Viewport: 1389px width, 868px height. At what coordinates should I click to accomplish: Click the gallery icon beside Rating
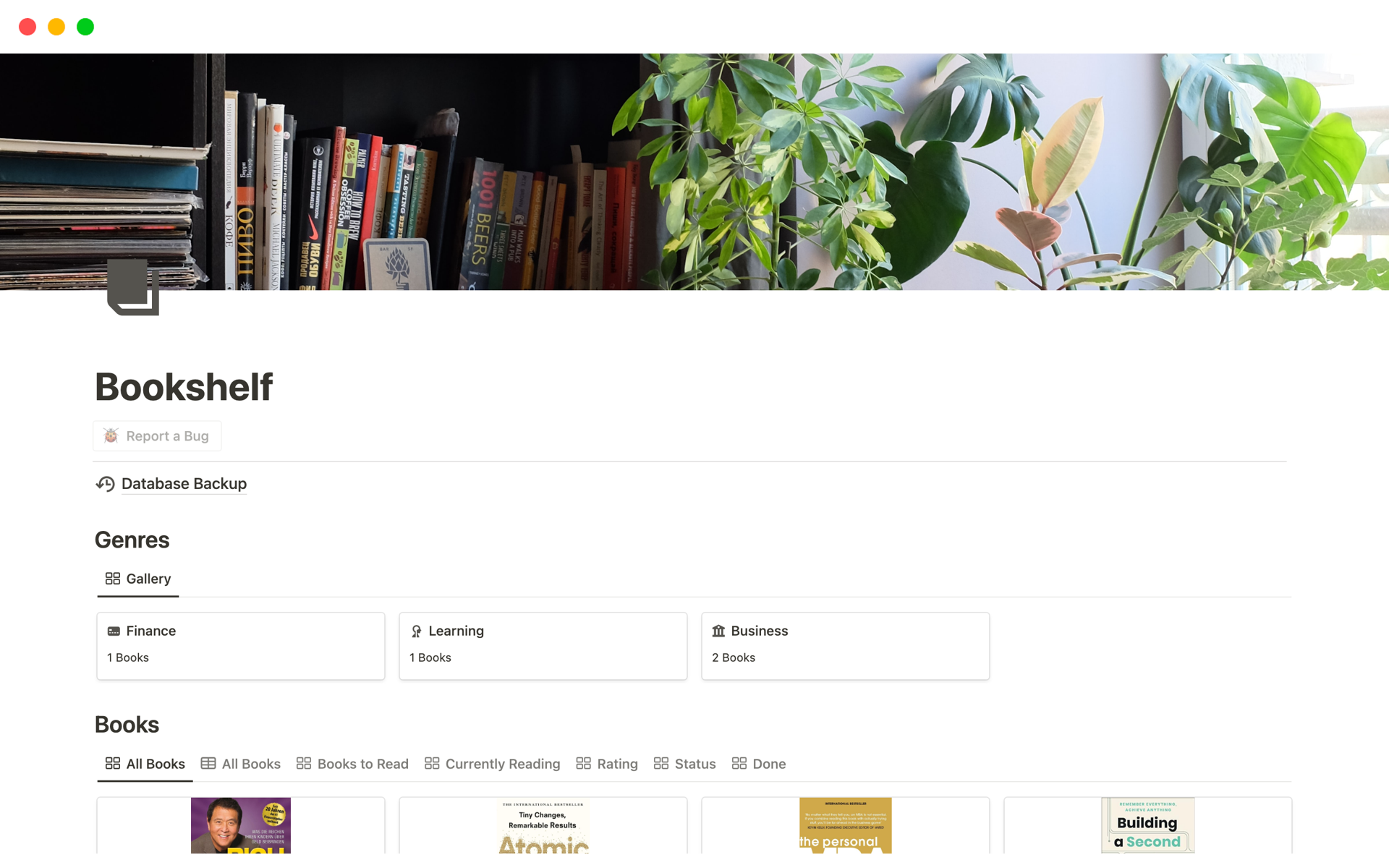(x=583, y=763)
